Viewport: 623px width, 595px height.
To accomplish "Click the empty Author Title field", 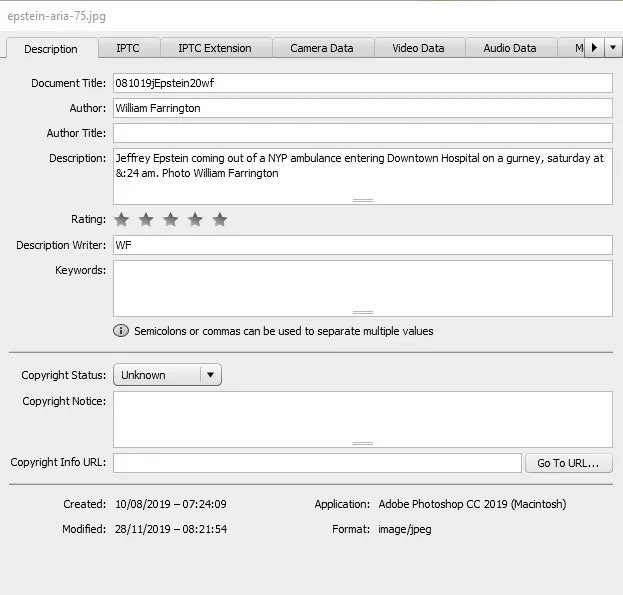I will 363,133.
